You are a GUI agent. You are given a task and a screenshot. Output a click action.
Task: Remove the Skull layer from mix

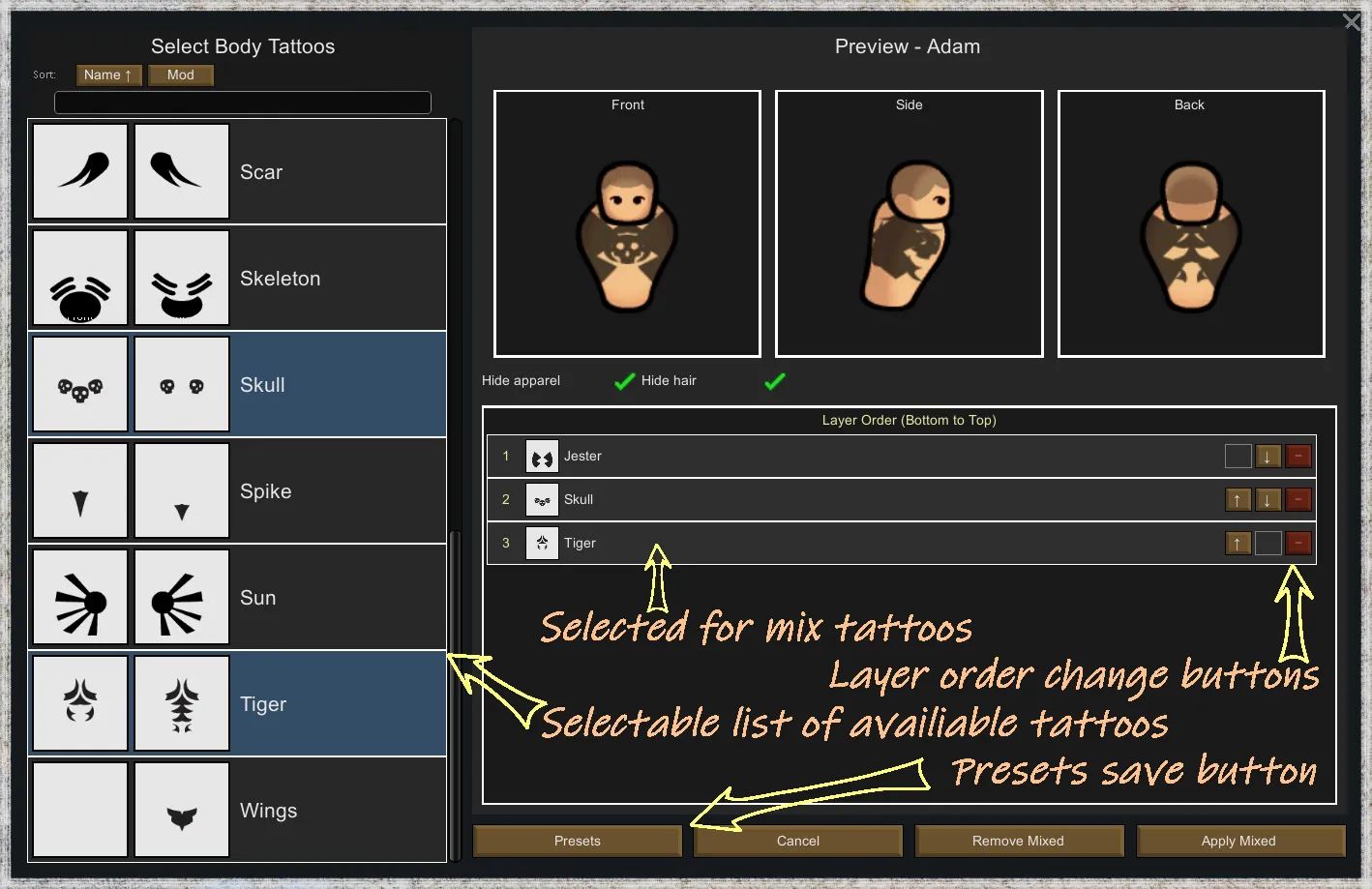pyautogui.click(x=1298, y=499)
